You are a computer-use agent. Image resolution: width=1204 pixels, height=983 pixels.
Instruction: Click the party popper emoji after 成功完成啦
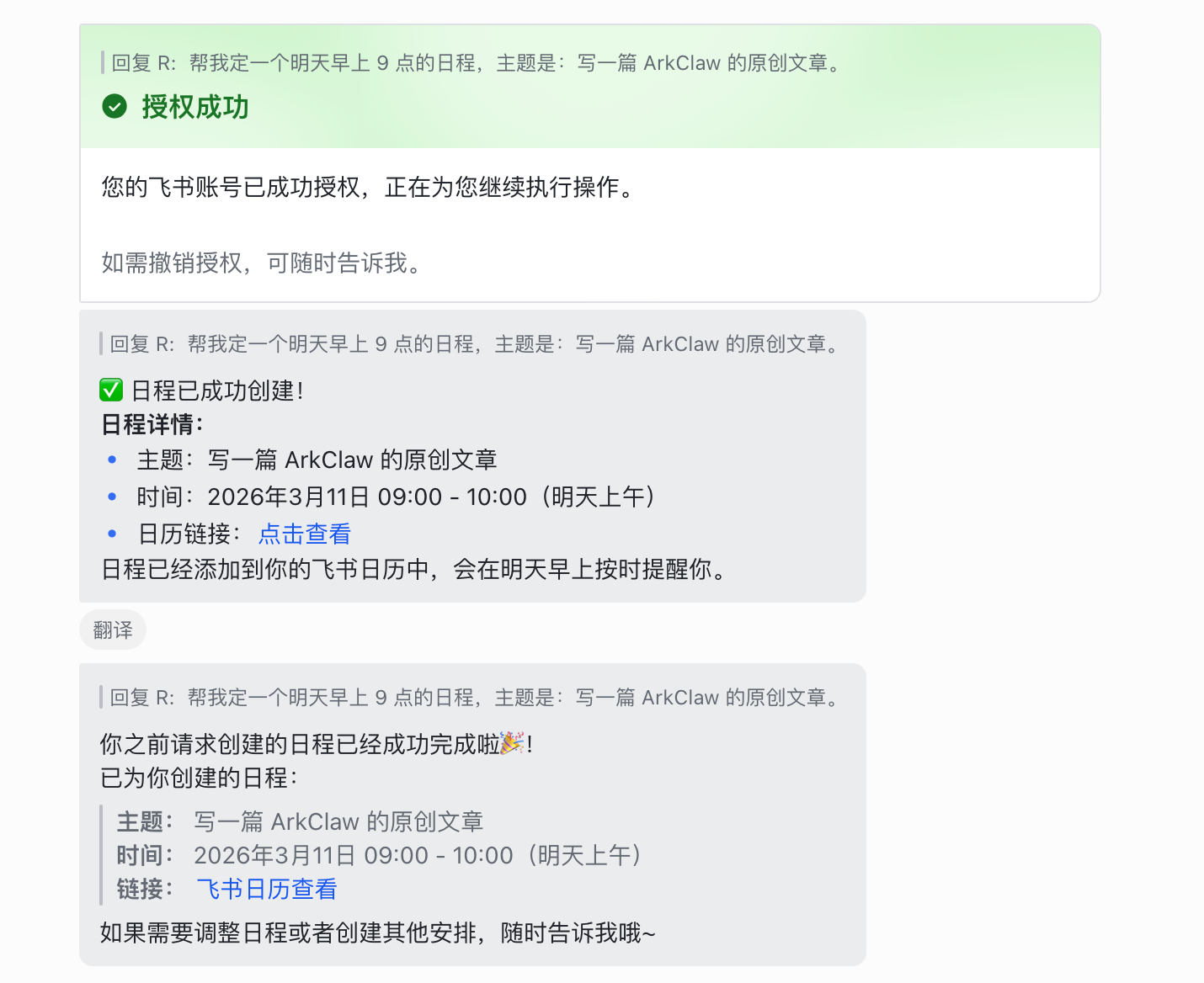[x=512, y=743]
